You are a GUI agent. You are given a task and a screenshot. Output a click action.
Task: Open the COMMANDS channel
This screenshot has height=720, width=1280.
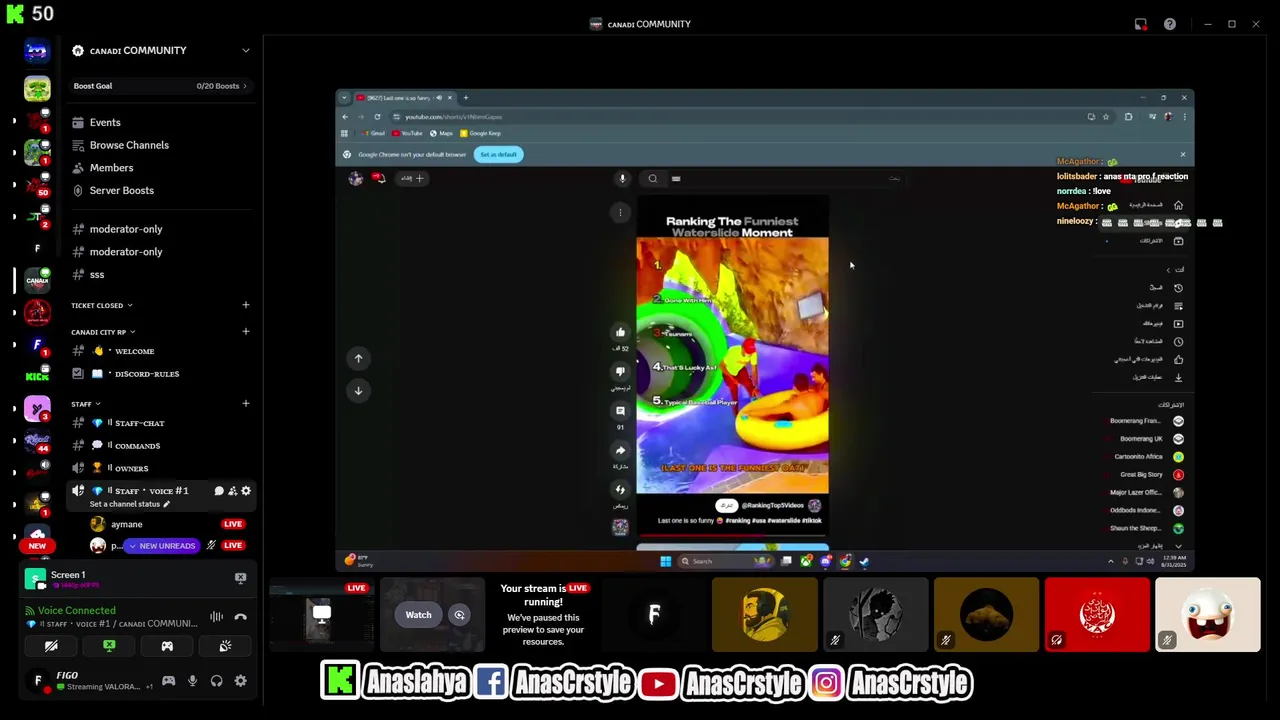pos(137,446)
